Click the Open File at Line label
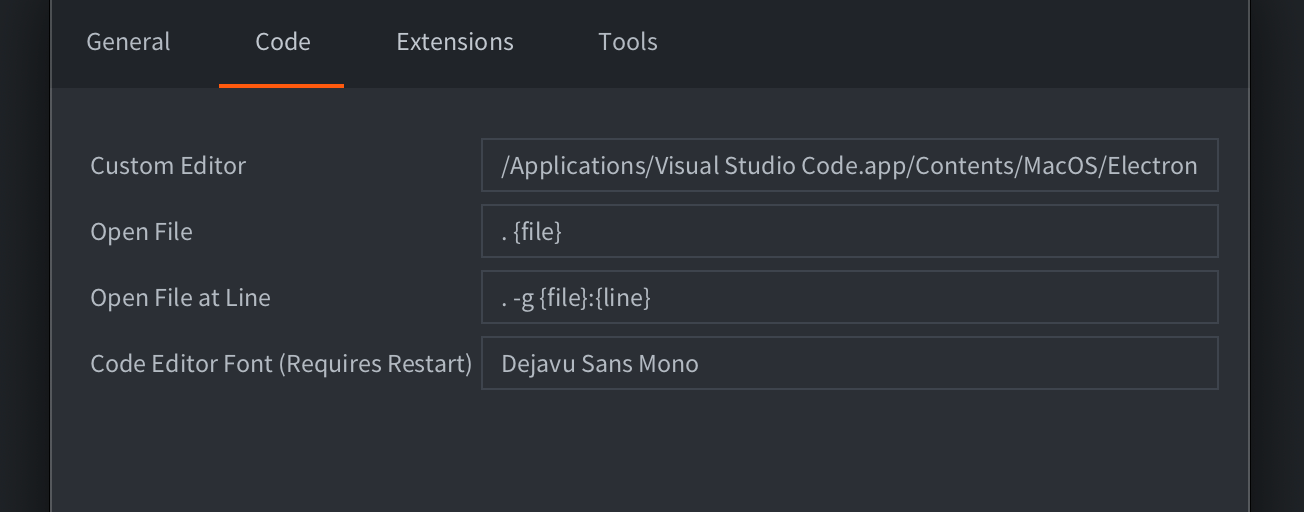Image resolution: width=1304 pixels, height=512 pixels. coord(180,298)
